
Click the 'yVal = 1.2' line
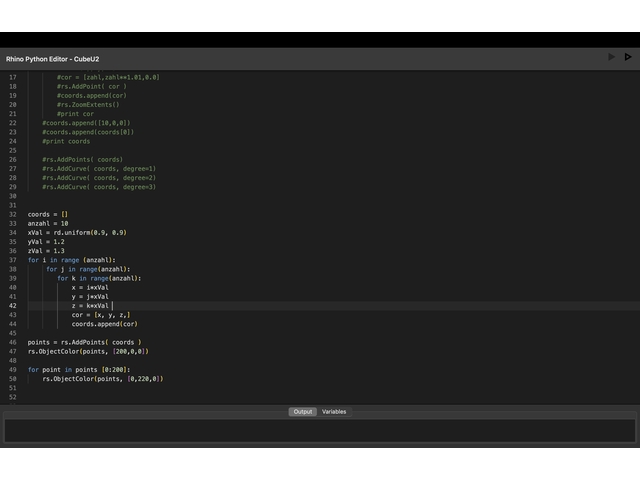[46, 242]
